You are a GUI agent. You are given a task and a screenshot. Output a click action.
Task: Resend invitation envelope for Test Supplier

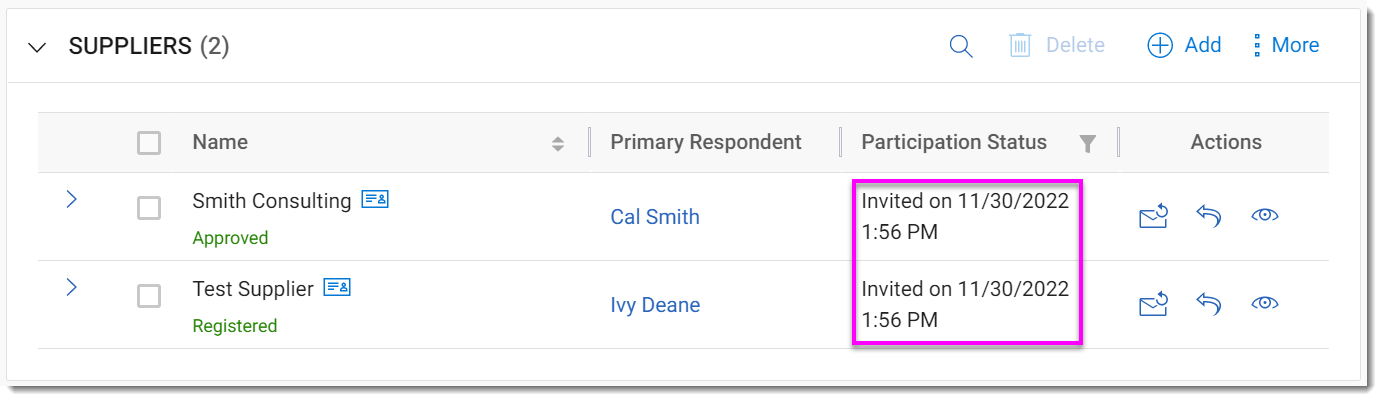click(x=1153, y=304)
